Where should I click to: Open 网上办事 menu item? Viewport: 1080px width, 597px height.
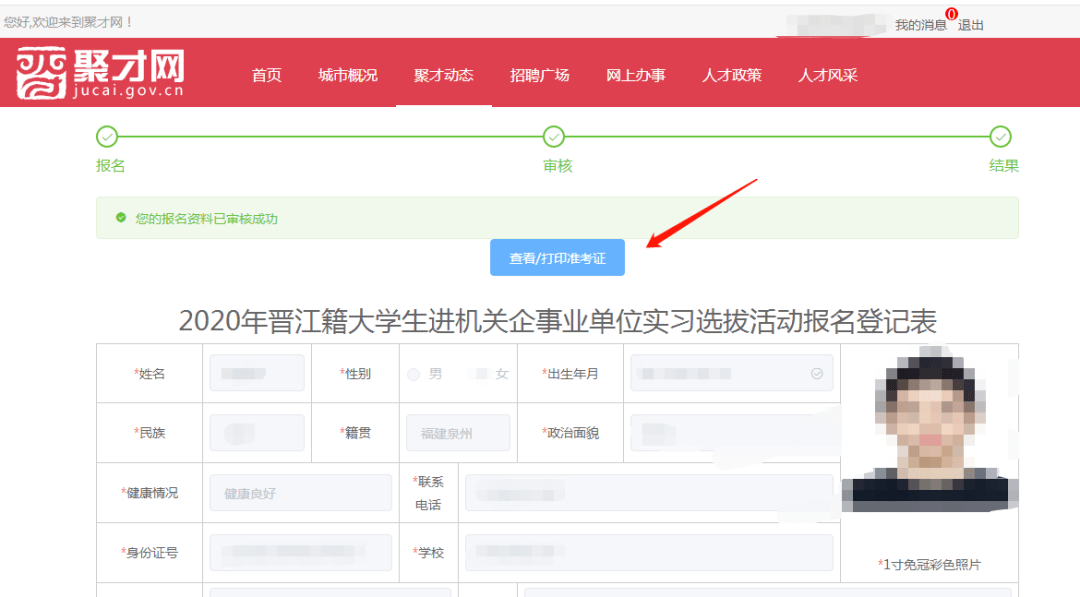(635, 75)
